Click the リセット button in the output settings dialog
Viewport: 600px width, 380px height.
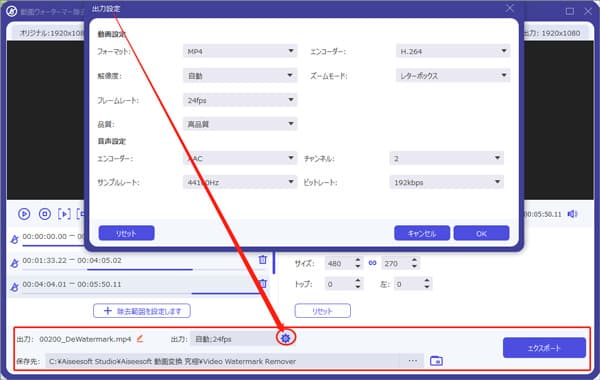(126, 233)
